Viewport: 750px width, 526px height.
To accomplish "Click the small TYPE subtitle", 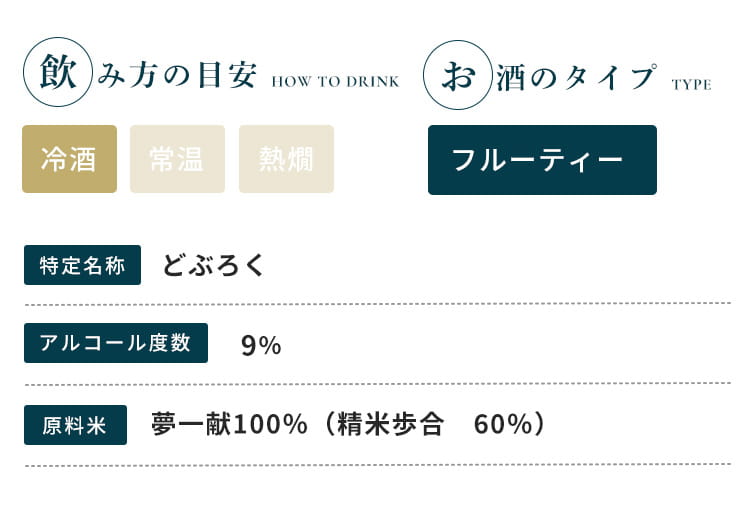I will [x=692, y=85].
